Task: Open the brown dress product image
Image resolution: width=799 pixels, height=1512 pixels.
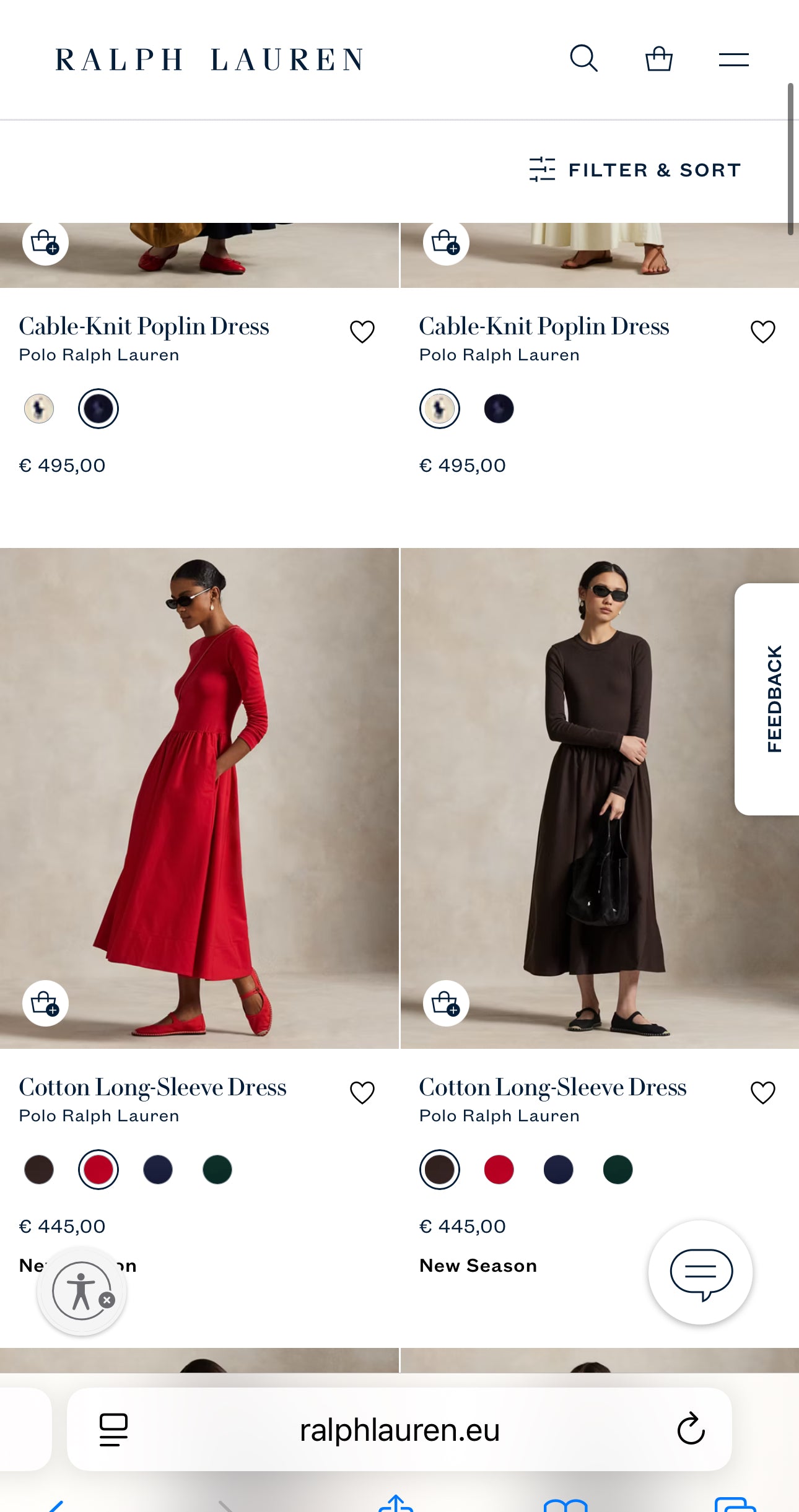Action: coord(599,797)
